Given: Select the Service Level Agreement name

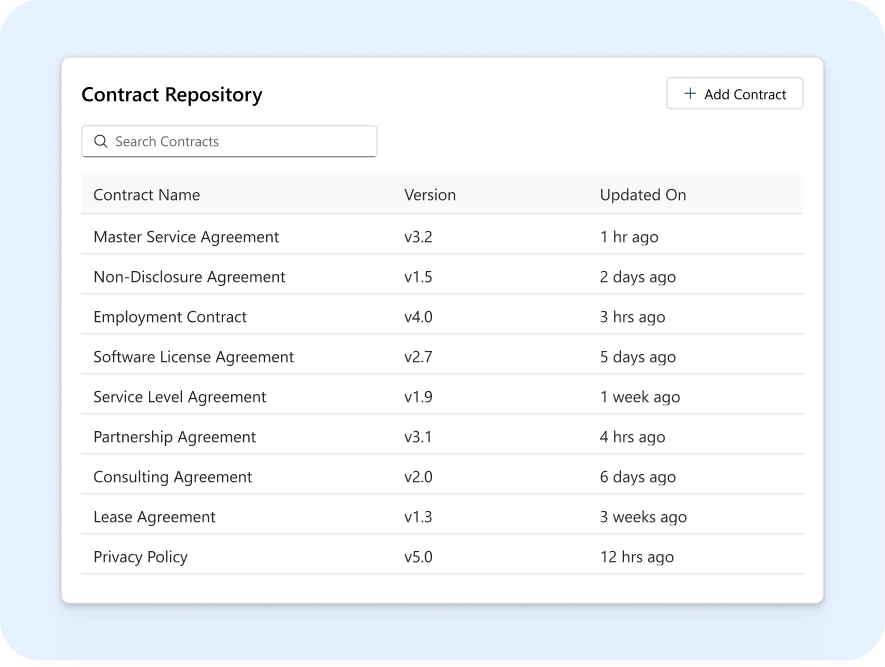Looking at the screenshot, I should pos(179,397).
